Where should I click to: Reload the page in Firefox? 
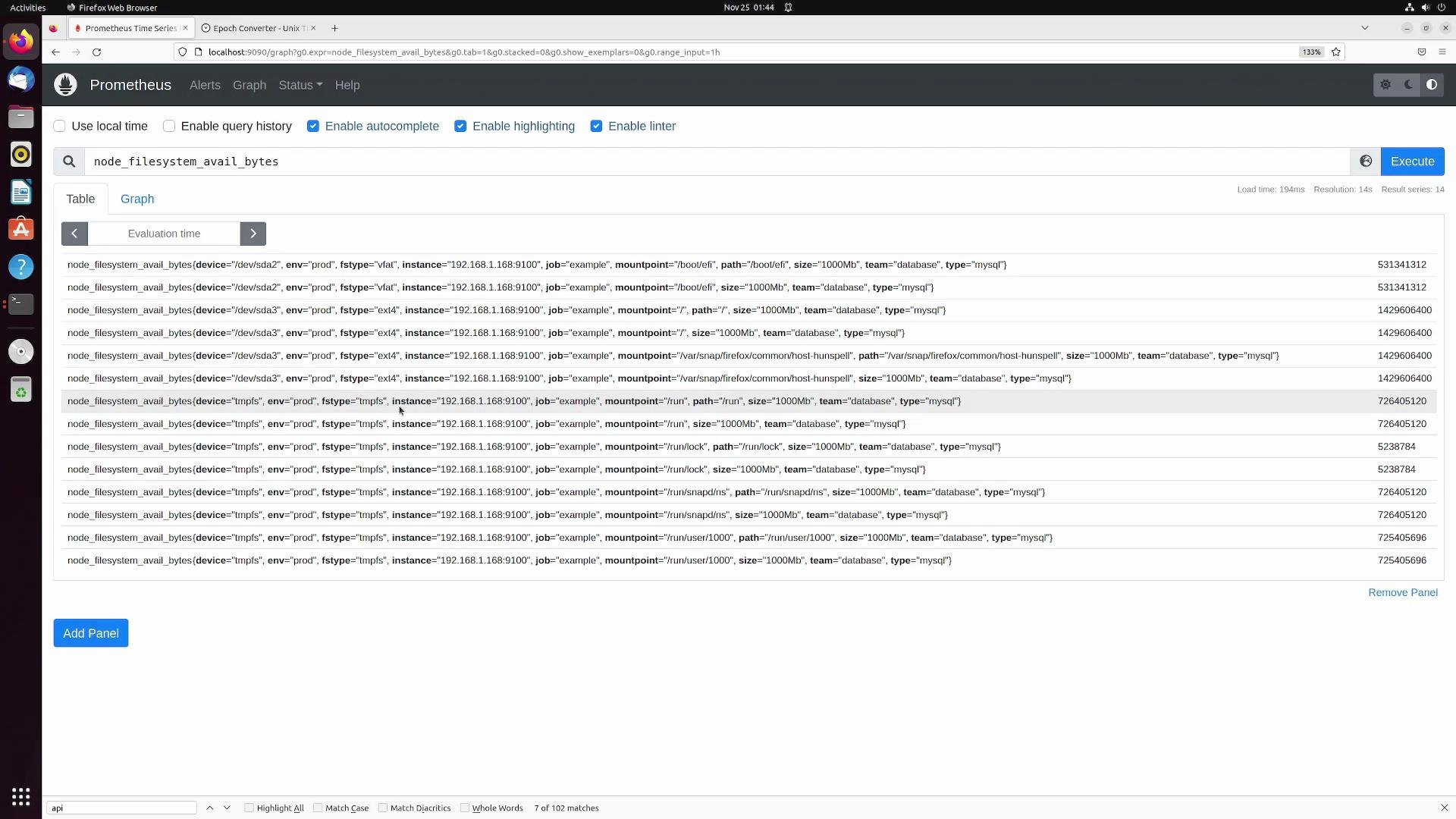click(96, 52)
